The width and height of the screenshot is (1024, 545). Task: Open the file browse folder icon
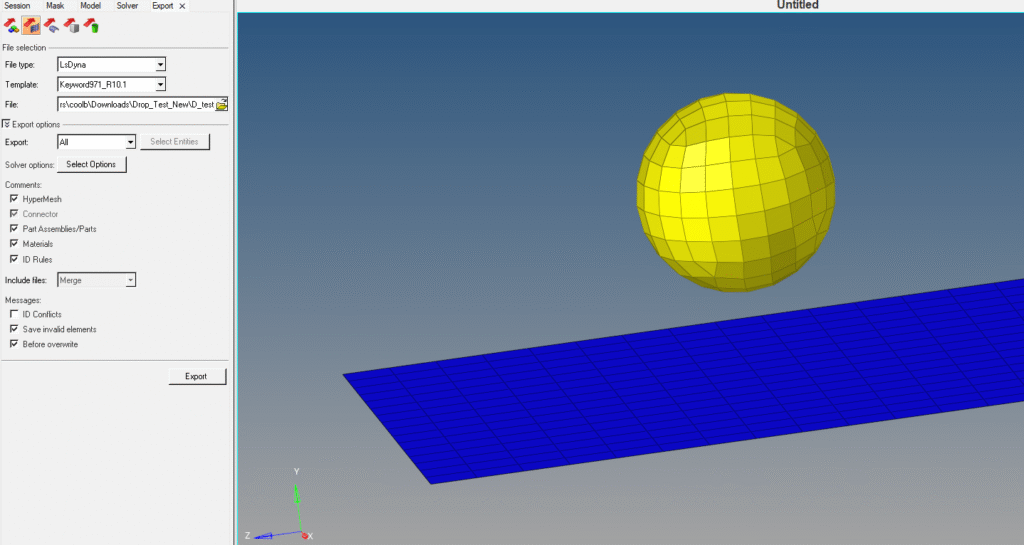222,104
